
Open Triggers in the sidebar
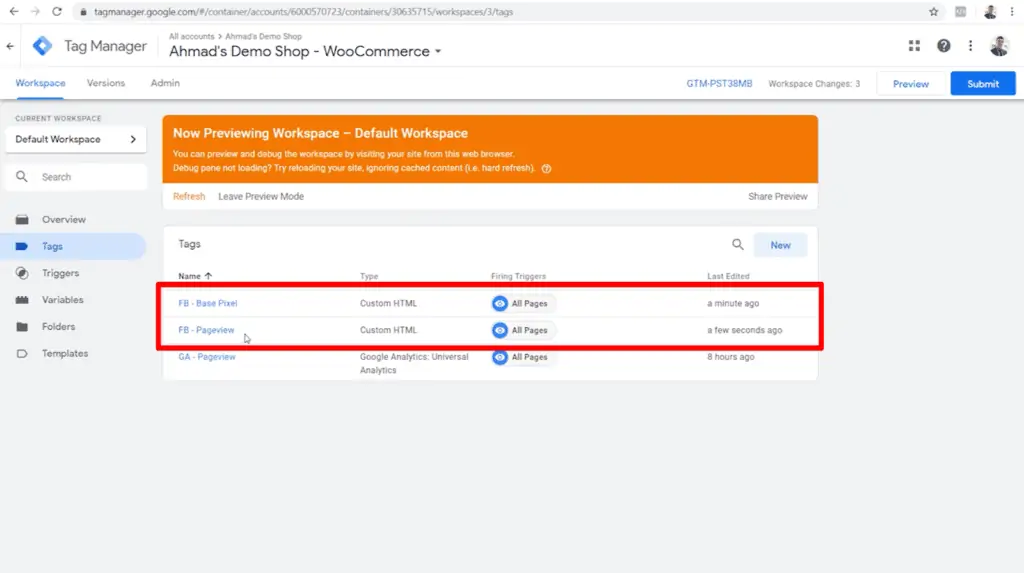[x=60, y=273]
